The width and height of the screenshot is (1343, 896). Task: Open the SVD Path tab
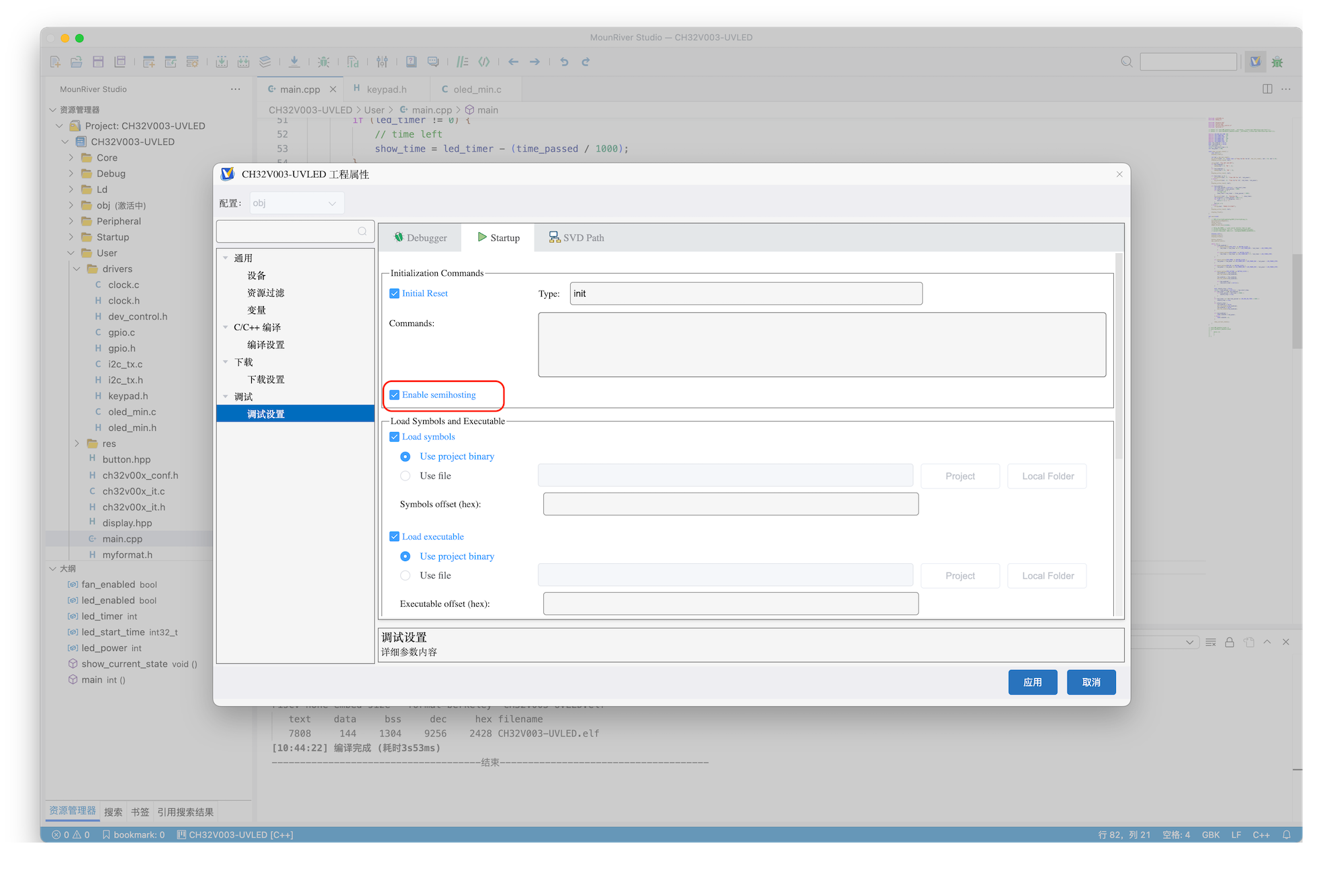576,238
